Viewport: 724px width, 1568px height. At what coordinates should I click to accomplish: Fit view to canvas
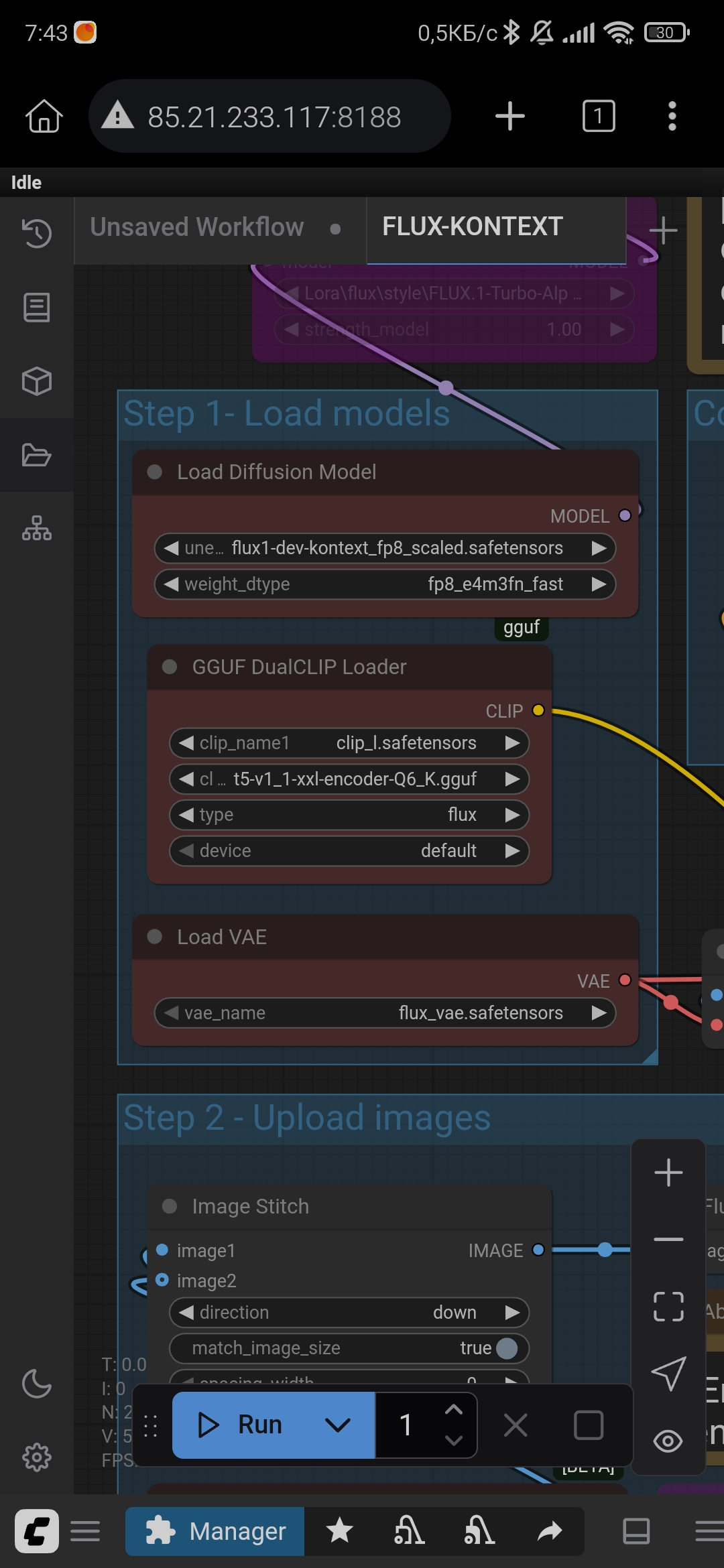coord(668,1307)
